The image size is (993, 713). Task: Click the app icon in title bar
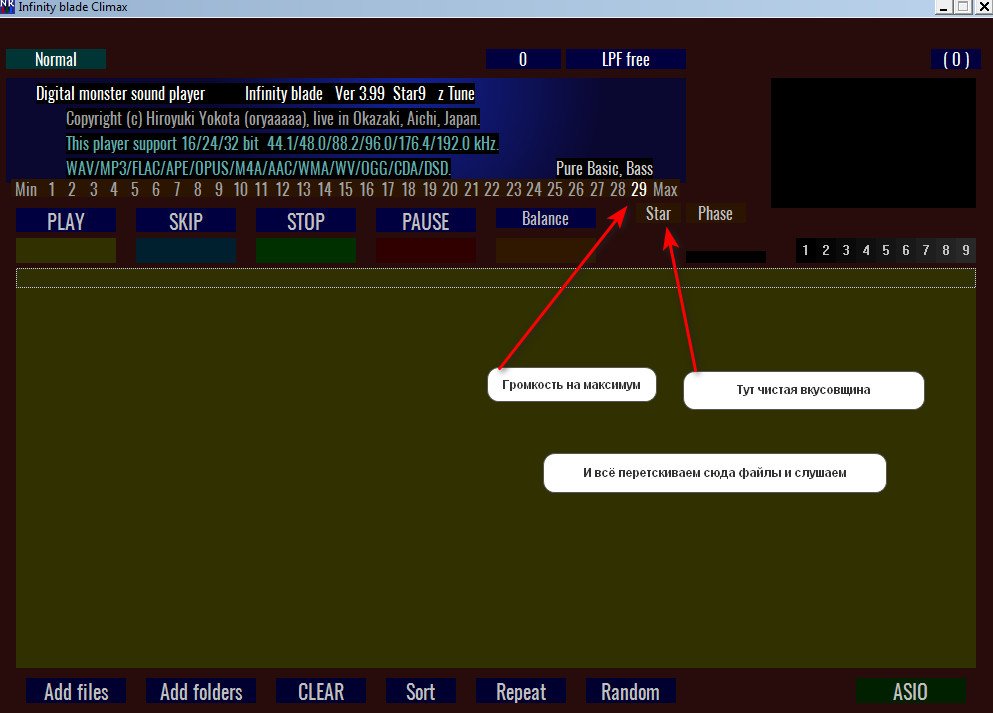pyautogui.click(x=7, y=7)
